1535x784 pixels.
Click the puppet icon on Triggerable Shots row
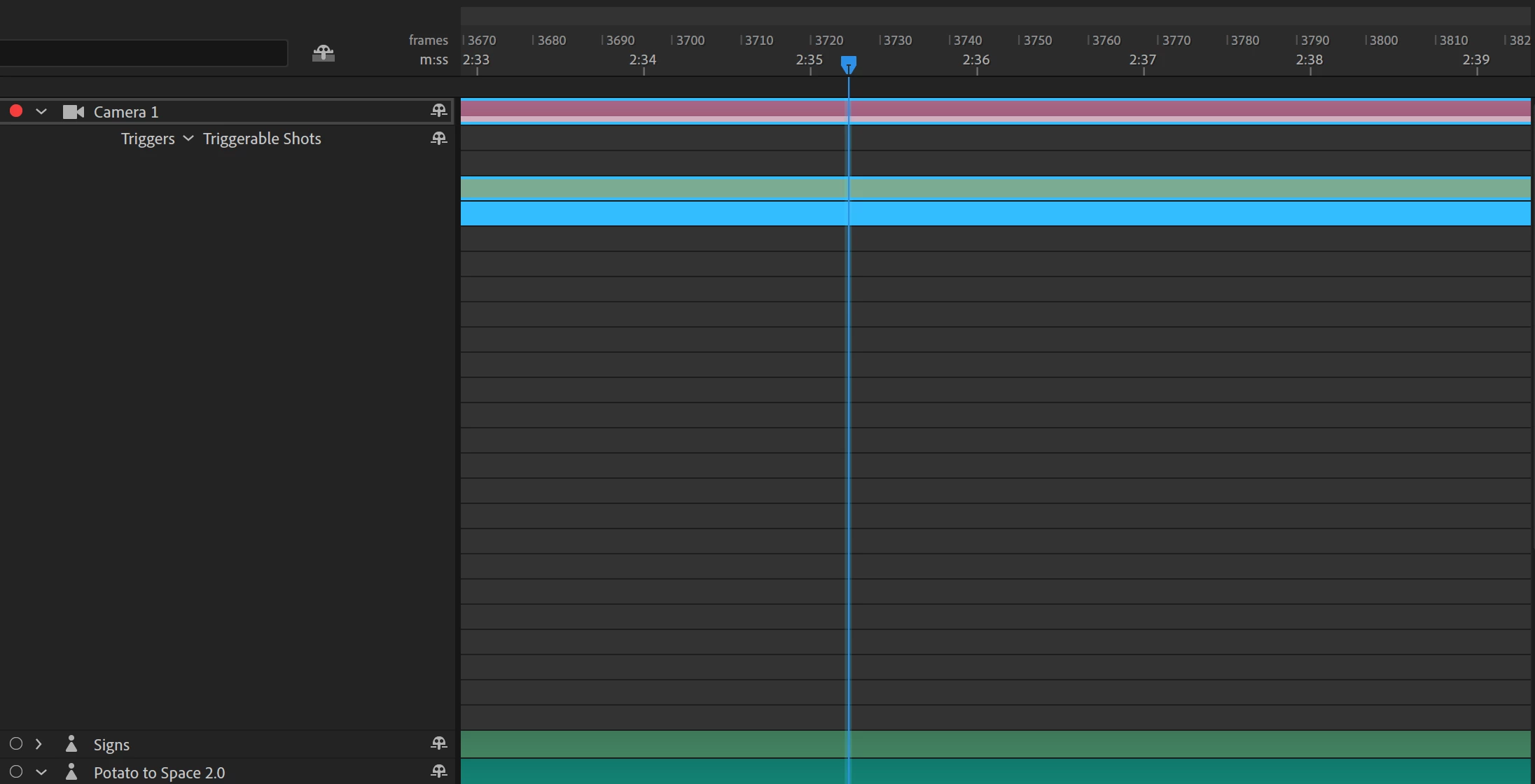439,139
